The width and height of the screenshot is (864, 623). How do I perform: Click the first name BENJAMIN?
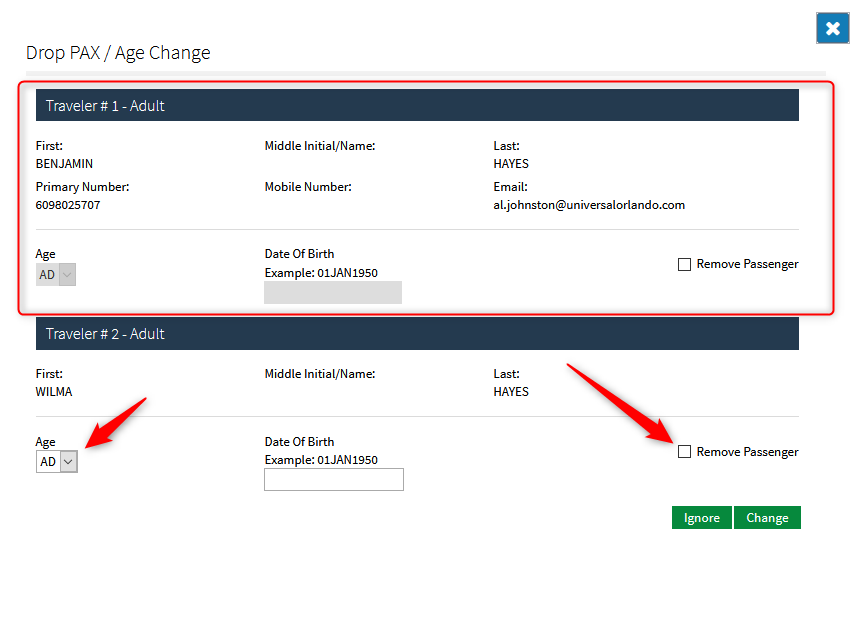[x=64, y=164]
